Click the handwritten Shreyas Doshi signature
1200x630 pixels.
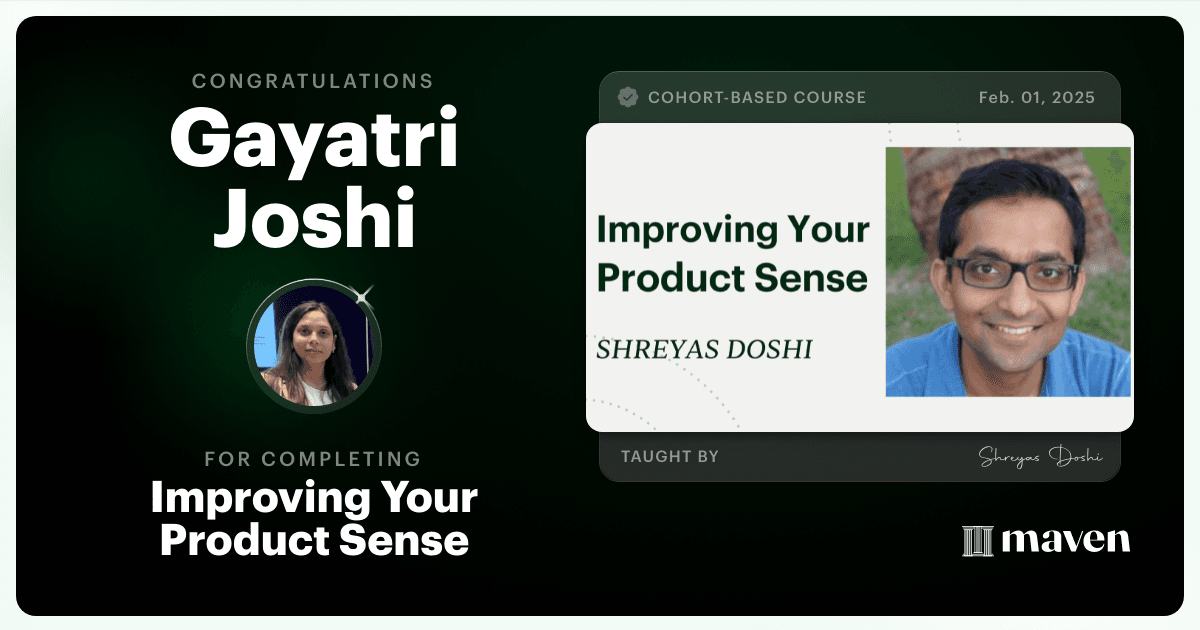[1039, 457]
